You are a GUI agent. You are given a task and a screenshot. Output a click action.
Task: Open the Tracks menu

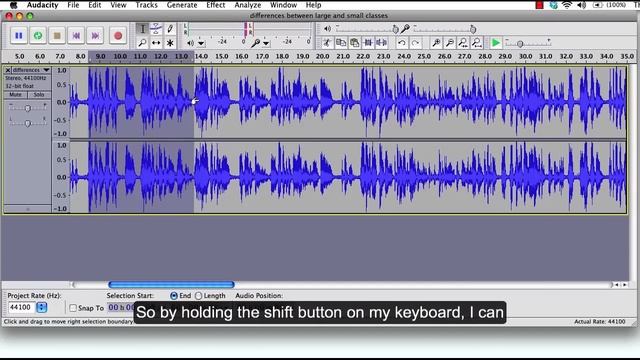[146, 5]
